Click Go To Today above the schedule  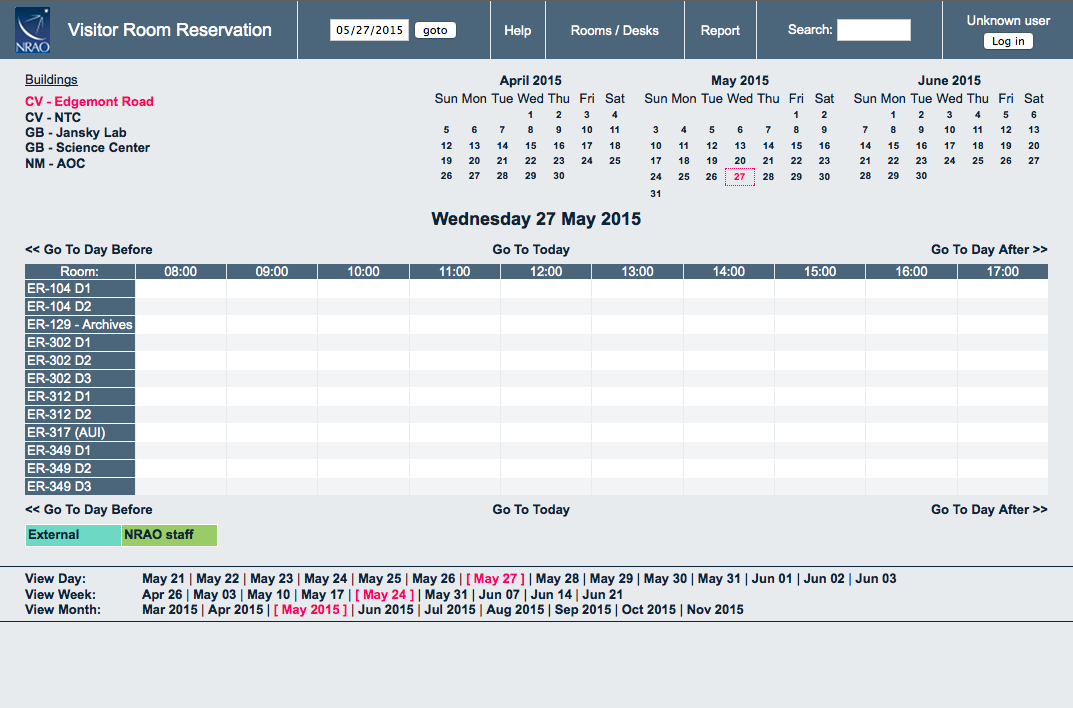pyautogui.click(x=531, y=249)
